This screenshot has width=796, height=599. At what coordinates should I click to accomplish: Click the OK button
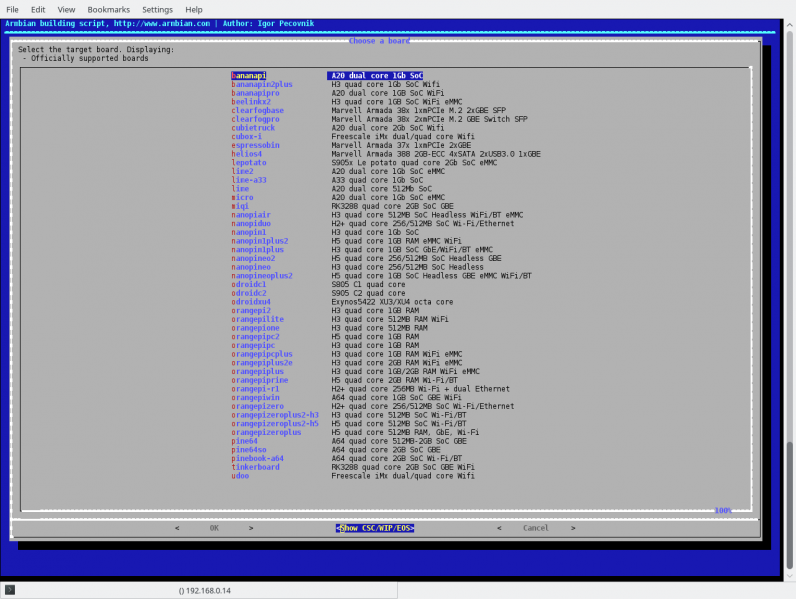[214, 528]
